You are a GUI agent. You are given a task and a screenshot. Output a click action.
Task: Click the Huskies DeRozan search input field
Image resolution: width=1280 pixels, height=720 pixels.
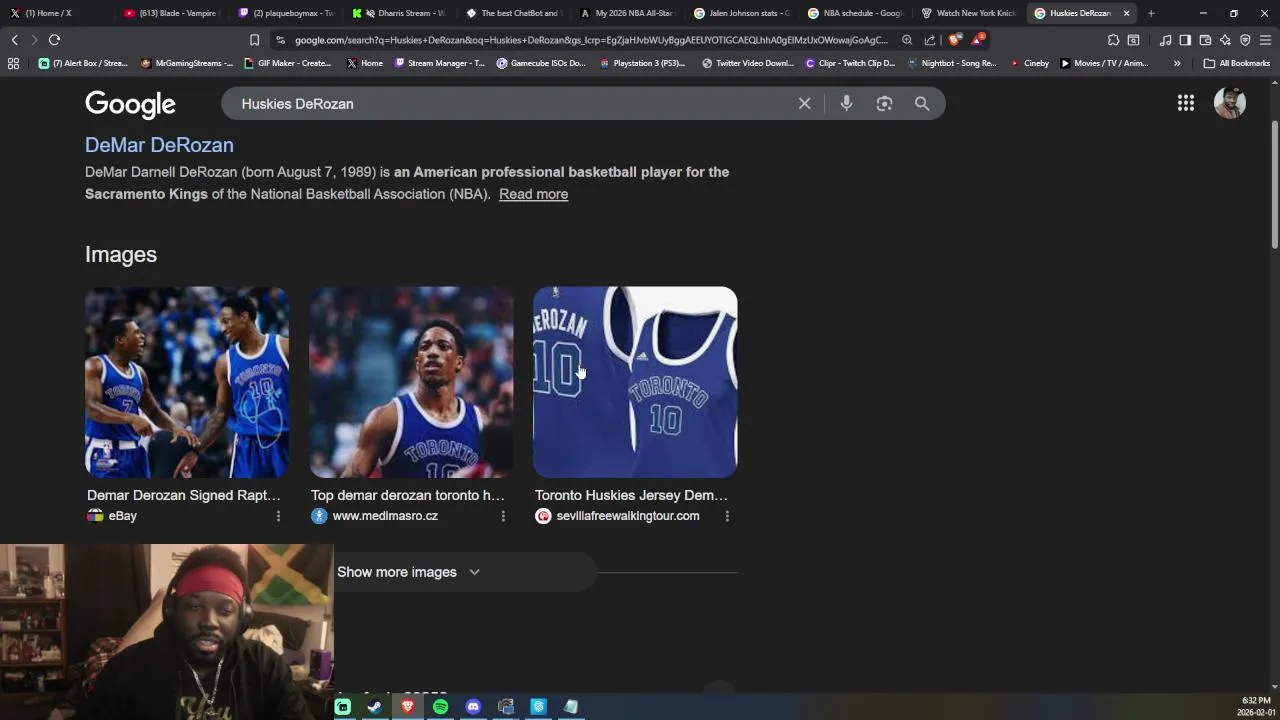point(510,103)
